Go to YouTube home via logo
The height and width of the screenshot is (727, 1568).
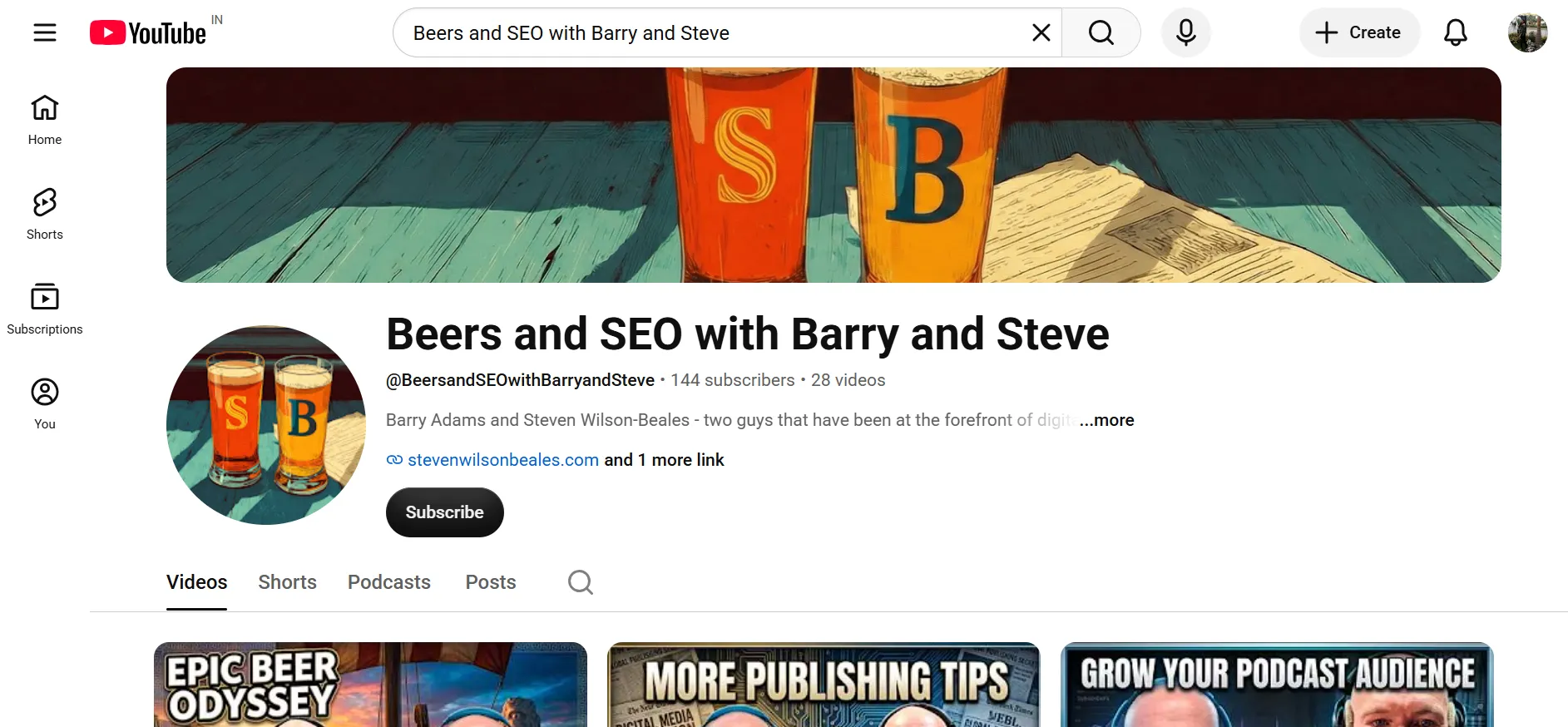click(x=148, y=32)
